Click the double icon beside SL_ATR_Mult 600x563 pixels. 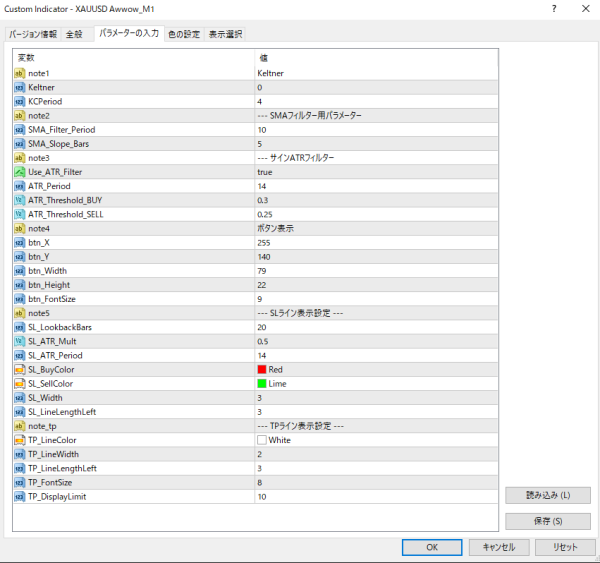(19, 341)
